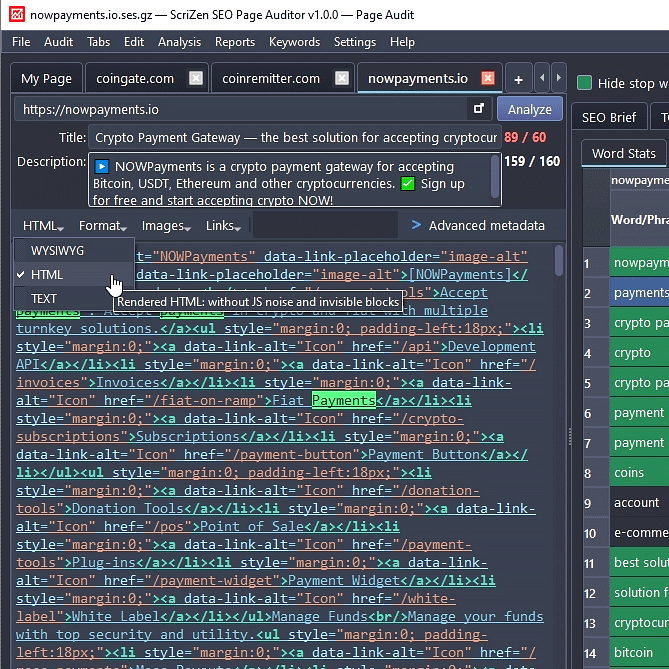Toggle the Hide stop words checkbox
The height and width of the screenshot is (669, 669).
pos(584,83)
